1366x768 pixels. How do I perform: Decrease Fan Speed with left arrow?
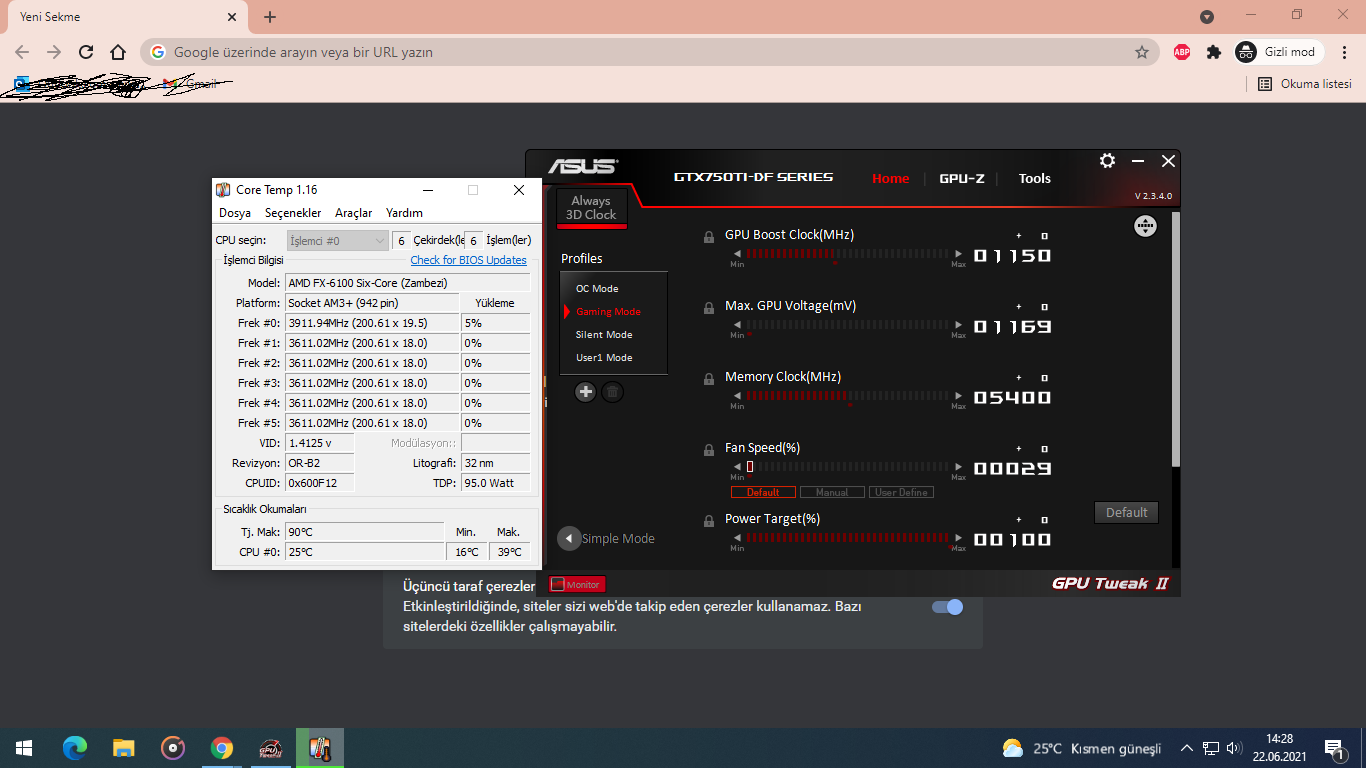point(738,467)
